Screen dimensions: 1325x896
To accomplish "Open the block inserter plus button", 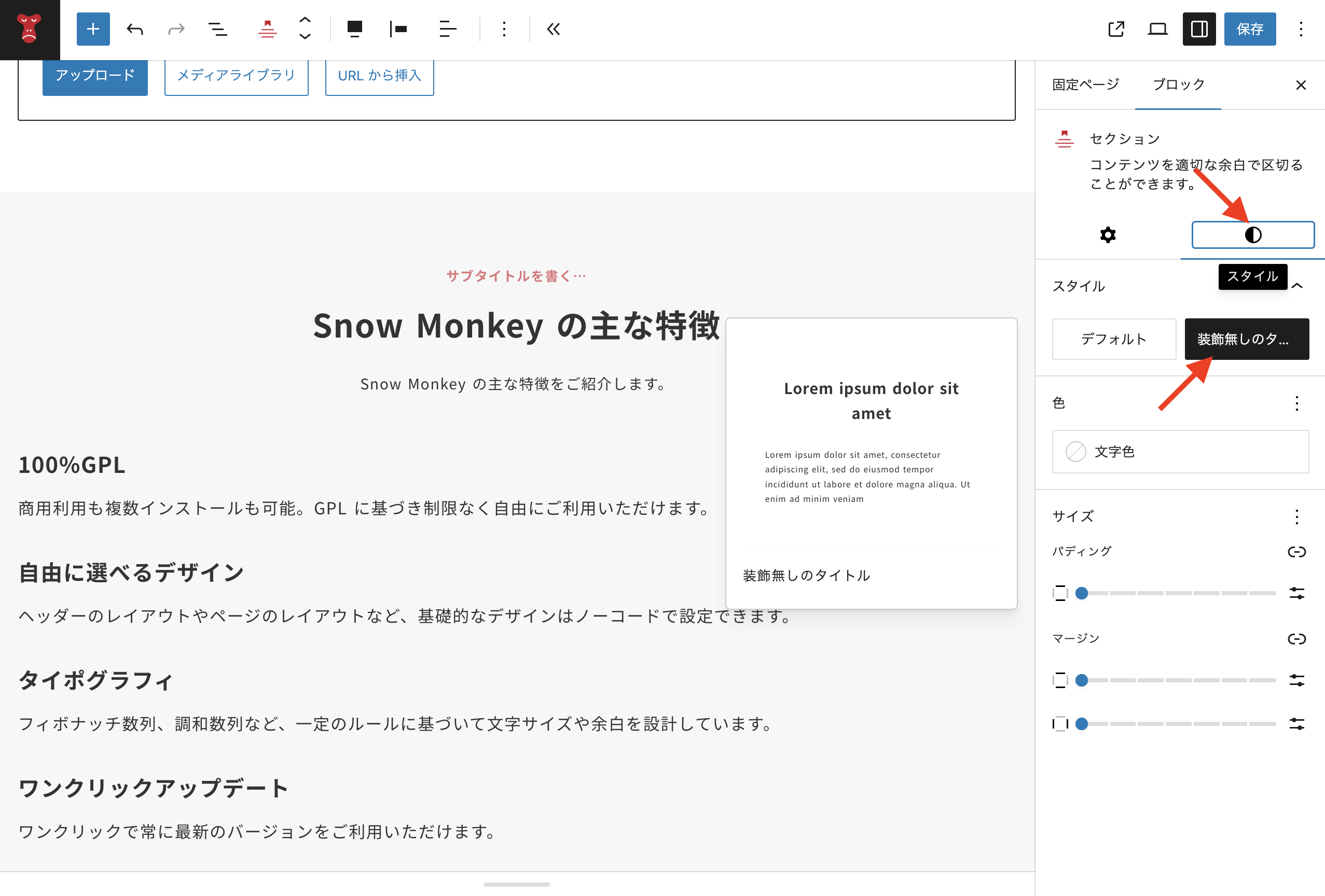I will click(x=93, y=29).
